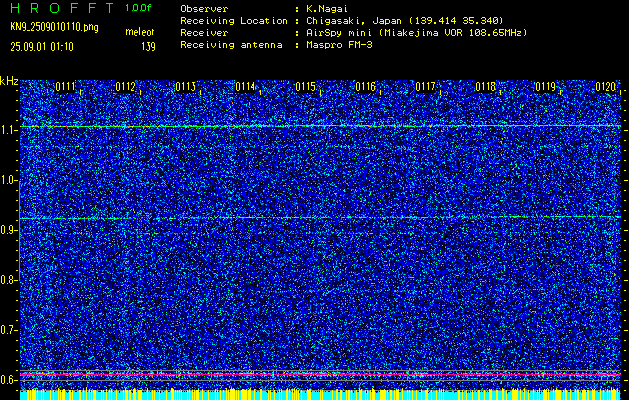The image size is (629, 400).
Task: Click the 0117 time marker
Action: (x=426, y=87)
